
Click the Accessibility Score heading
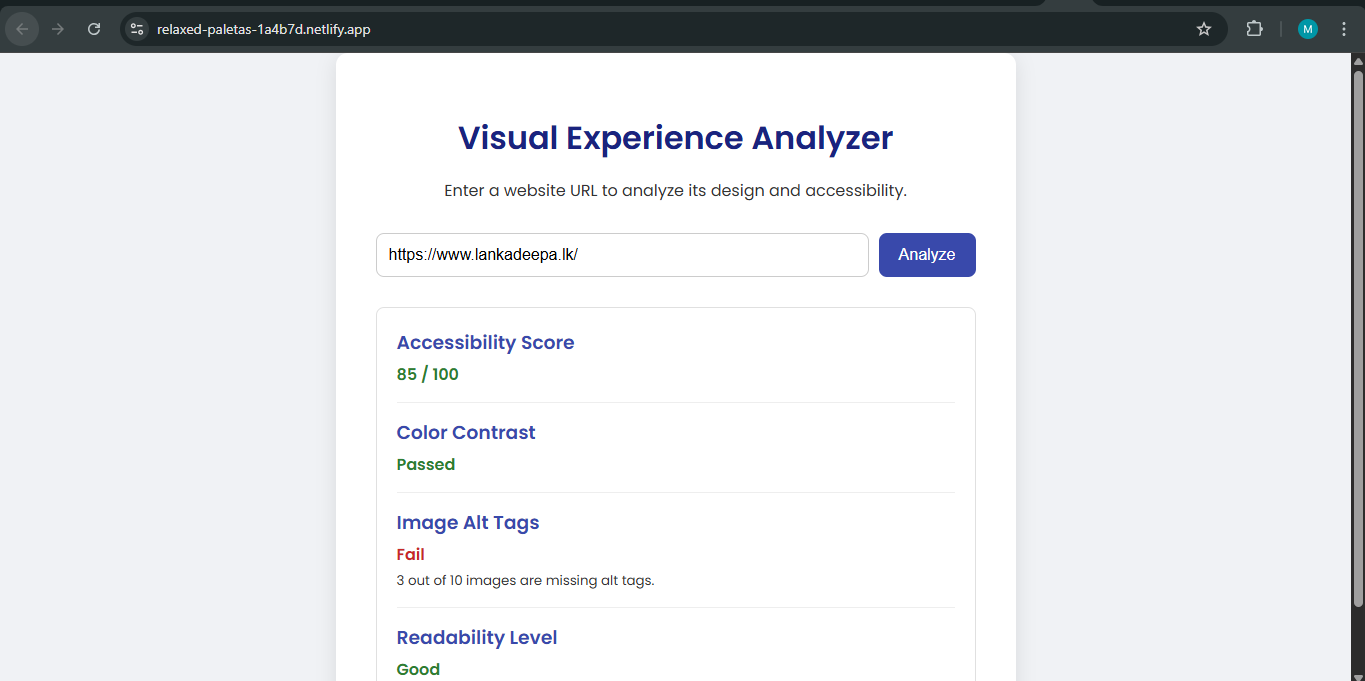click(485, 342)
